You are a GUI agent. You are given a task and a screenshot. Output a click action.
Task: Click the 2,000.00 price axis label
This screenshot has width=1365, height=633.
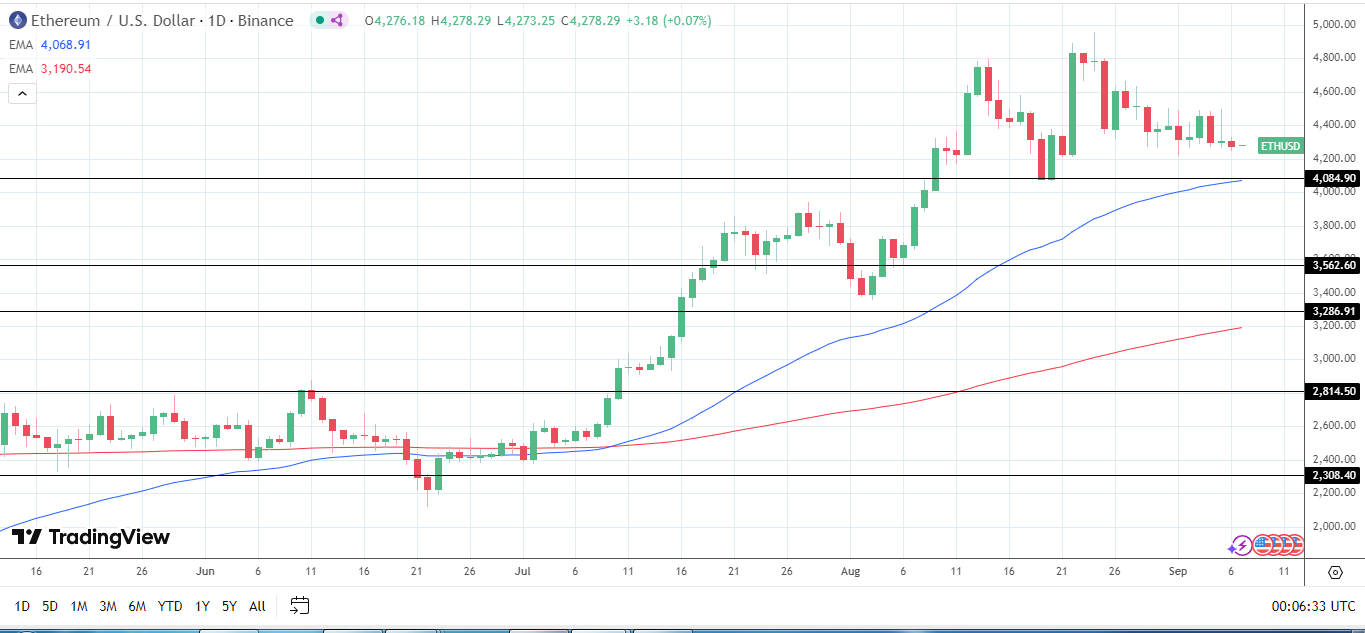click(x=1334, y=526)
